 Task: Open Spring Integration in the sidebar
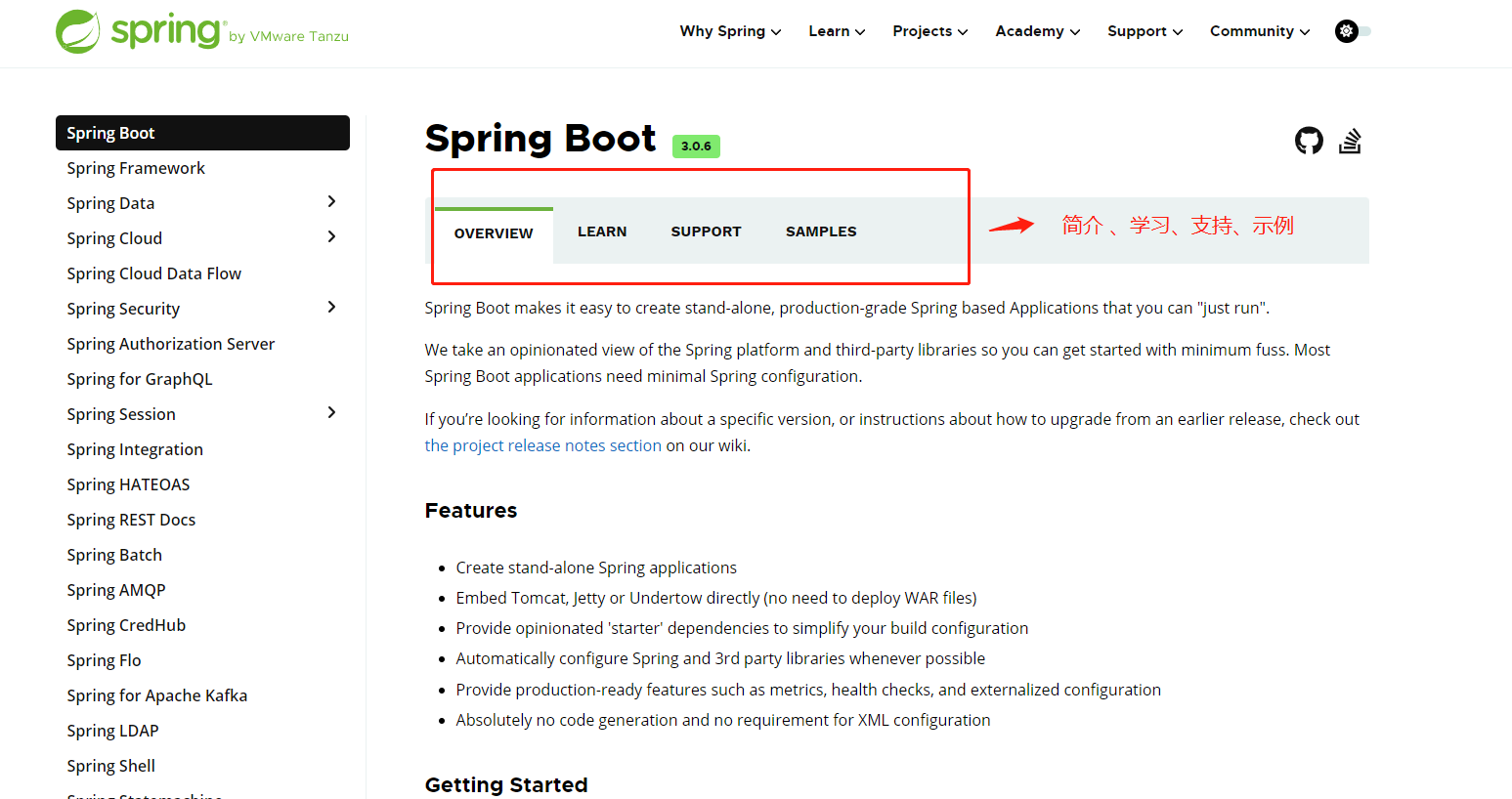[x=135, y=449]
